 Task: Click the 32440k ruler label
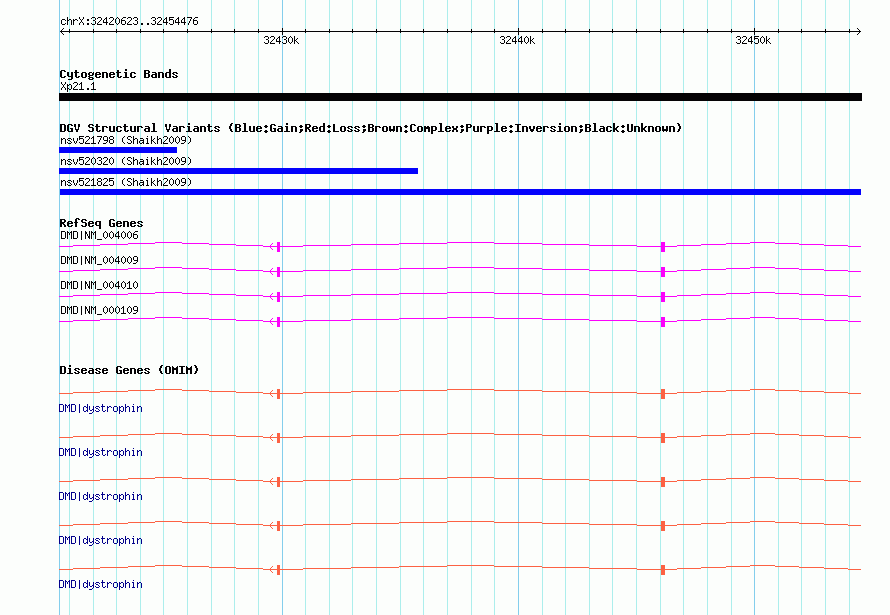point(517,40)
